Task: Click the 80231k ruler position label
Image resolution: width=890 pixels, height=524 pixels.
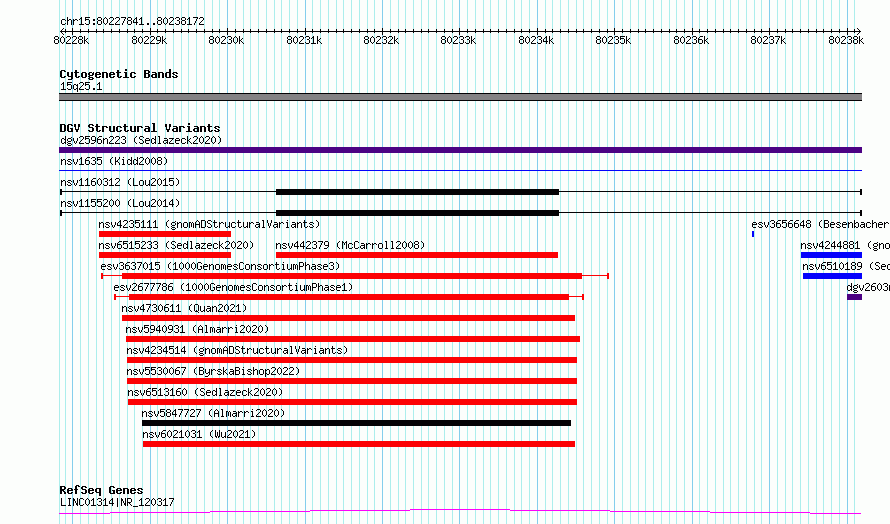Action: pos(304,40)
